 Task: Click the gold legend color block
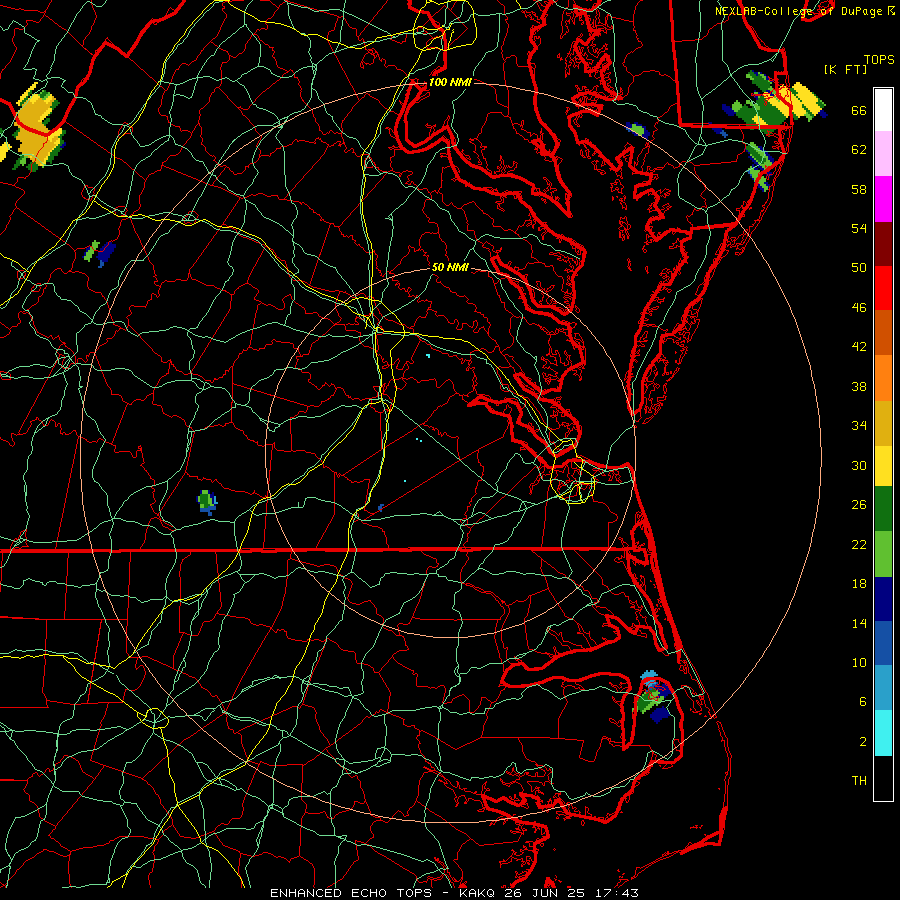coord(883,423)
